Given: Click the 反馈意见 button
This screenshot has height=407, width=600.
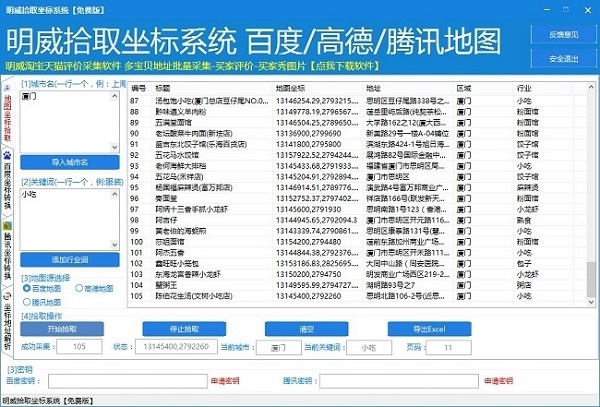Looking at the screenshot, I should [x=564, y=34].
